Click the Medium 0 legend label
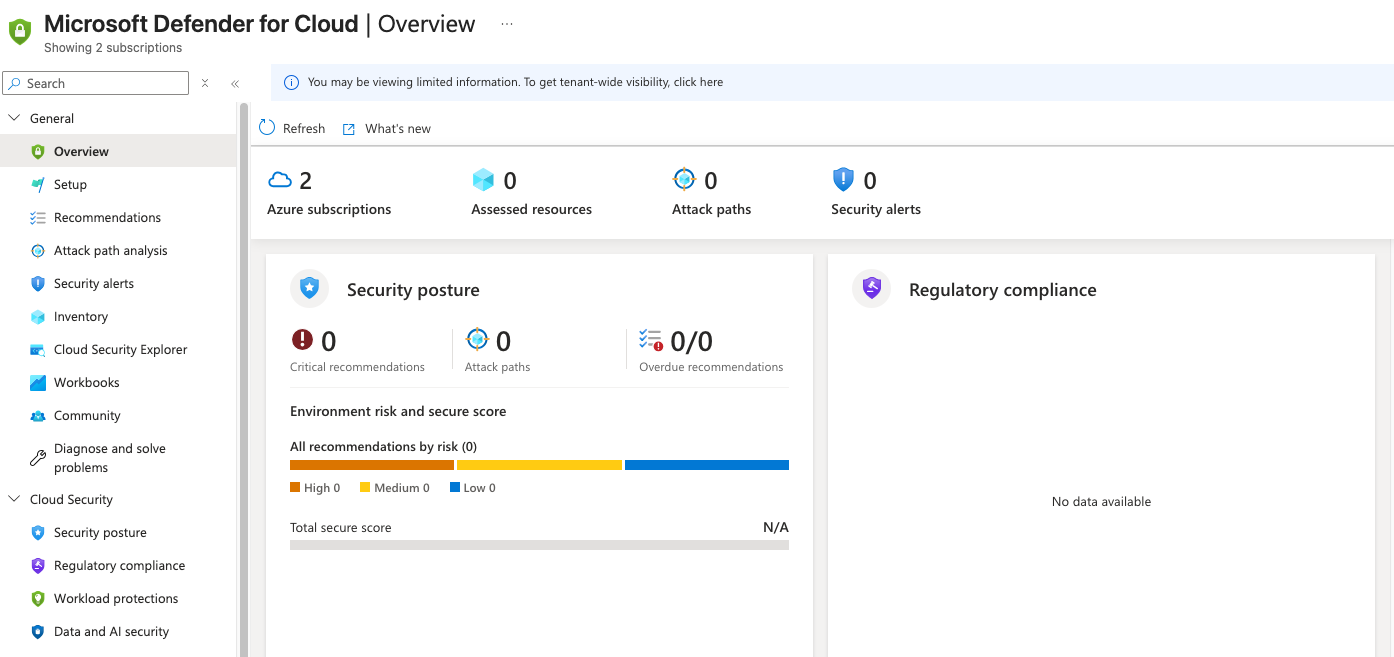The width and height of the screenshot is (1394, 657). tap(402, 488)
